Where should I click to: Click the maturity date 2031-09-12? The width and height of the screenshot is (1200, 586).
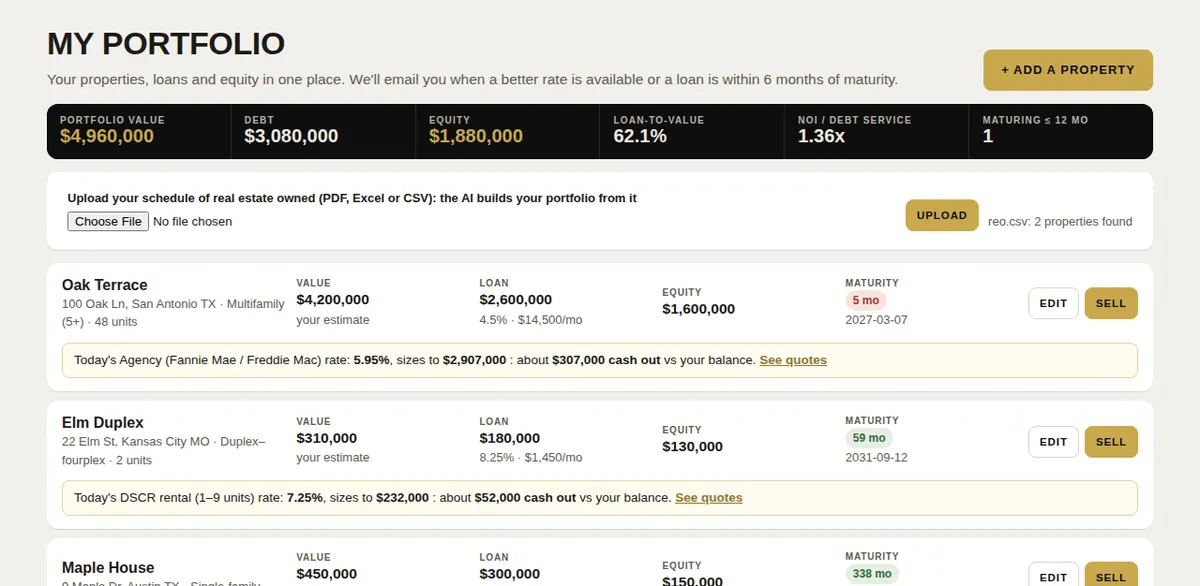[x=876, y=457]
